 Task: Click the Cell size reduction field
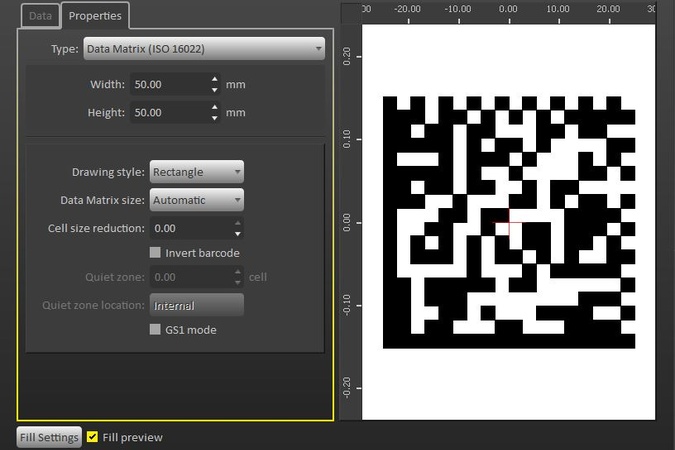[x=190, y=229]
